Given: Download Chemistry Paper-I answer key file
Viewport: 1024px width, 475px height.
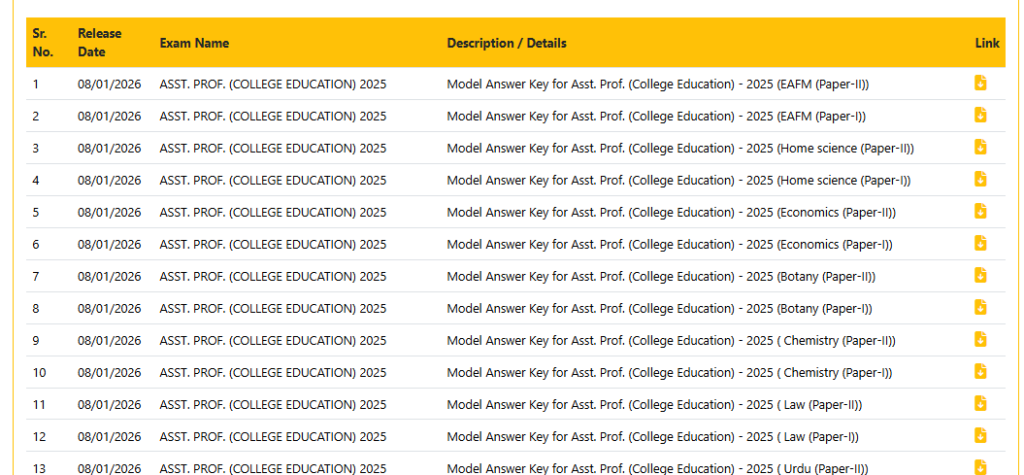Looking at the screenshot, I should (x=980, y=371).
